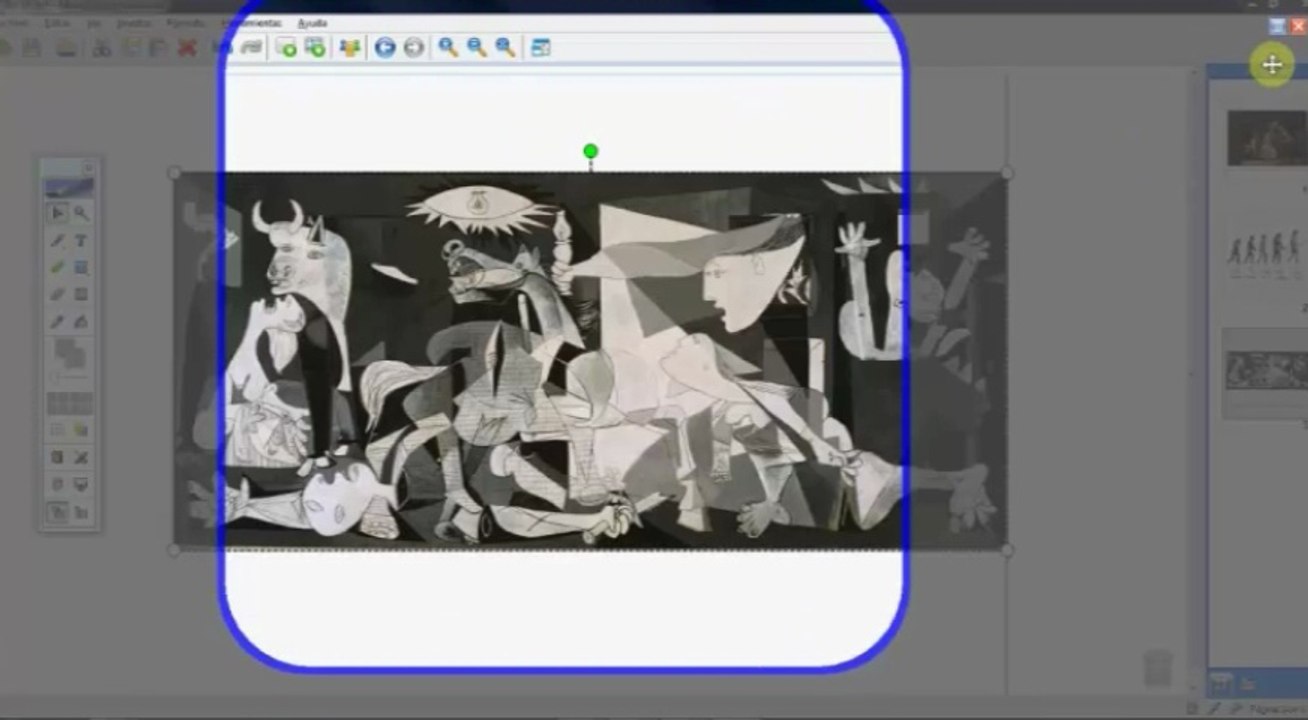Image resolution: width=1308 pixels, height=720 pixels.
Task: Click the first magnifier icon in top toolbar
Action: tap(448, 47)
